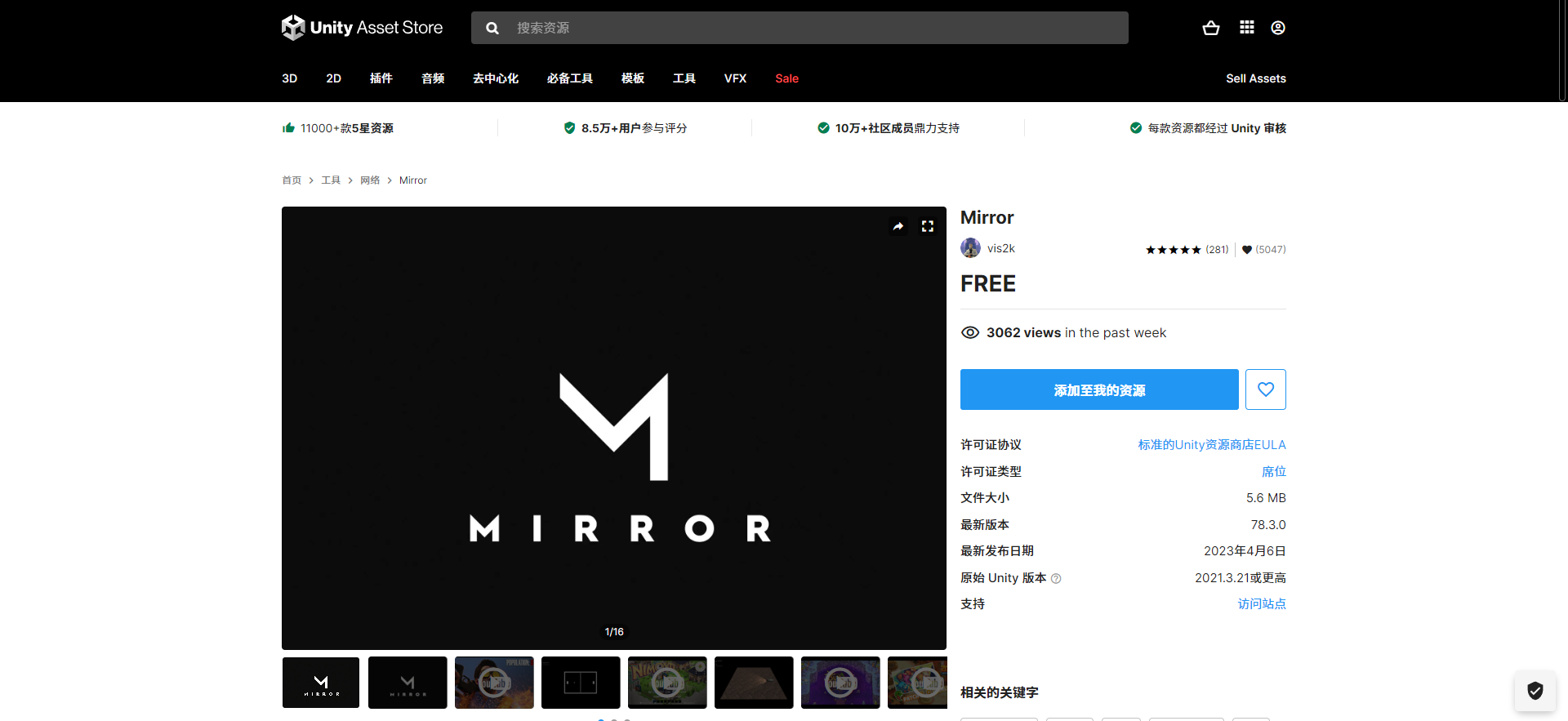The image size is (1568, 721).
Task: Click the share arrow icon on preview
Action: [x=898, y=226]
